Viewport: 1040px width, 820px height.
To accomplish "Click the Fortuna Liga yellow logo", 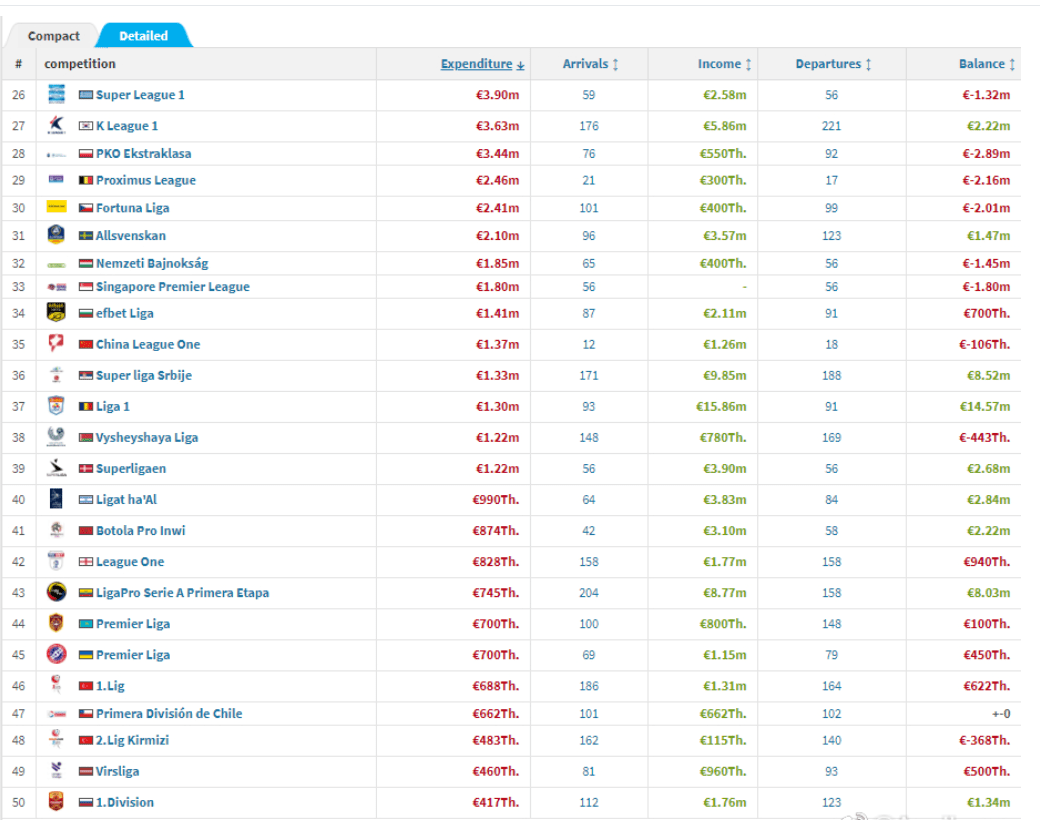I will coord(56,207).
